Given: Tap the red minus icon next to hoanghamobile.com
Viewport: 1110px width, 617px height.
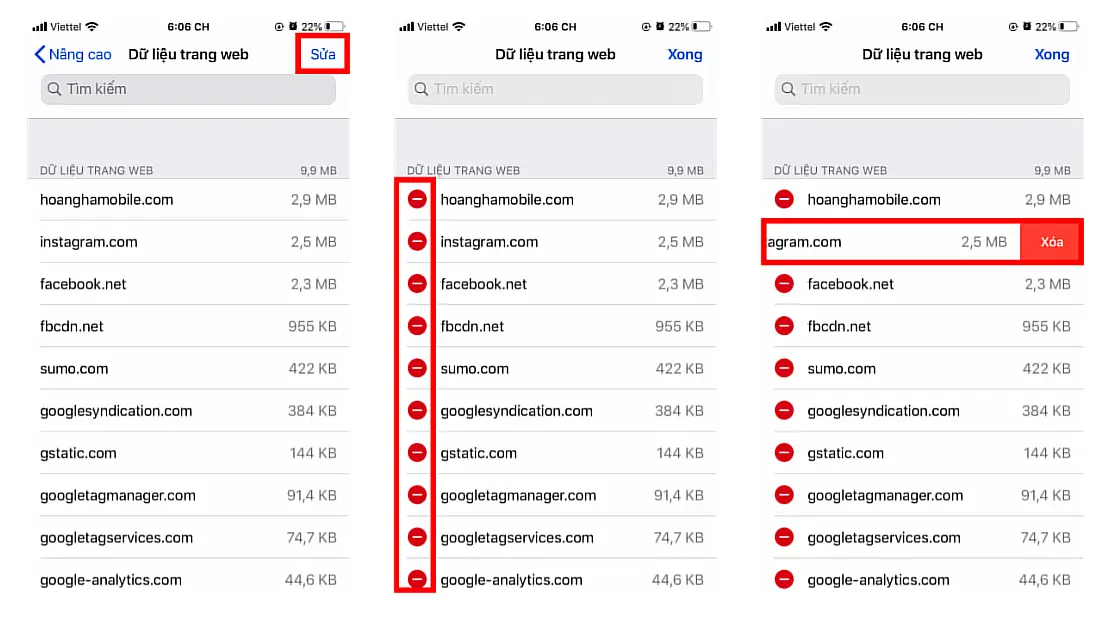Looking at the screenshot, I should pyautogui.click(x=417, y=199).
